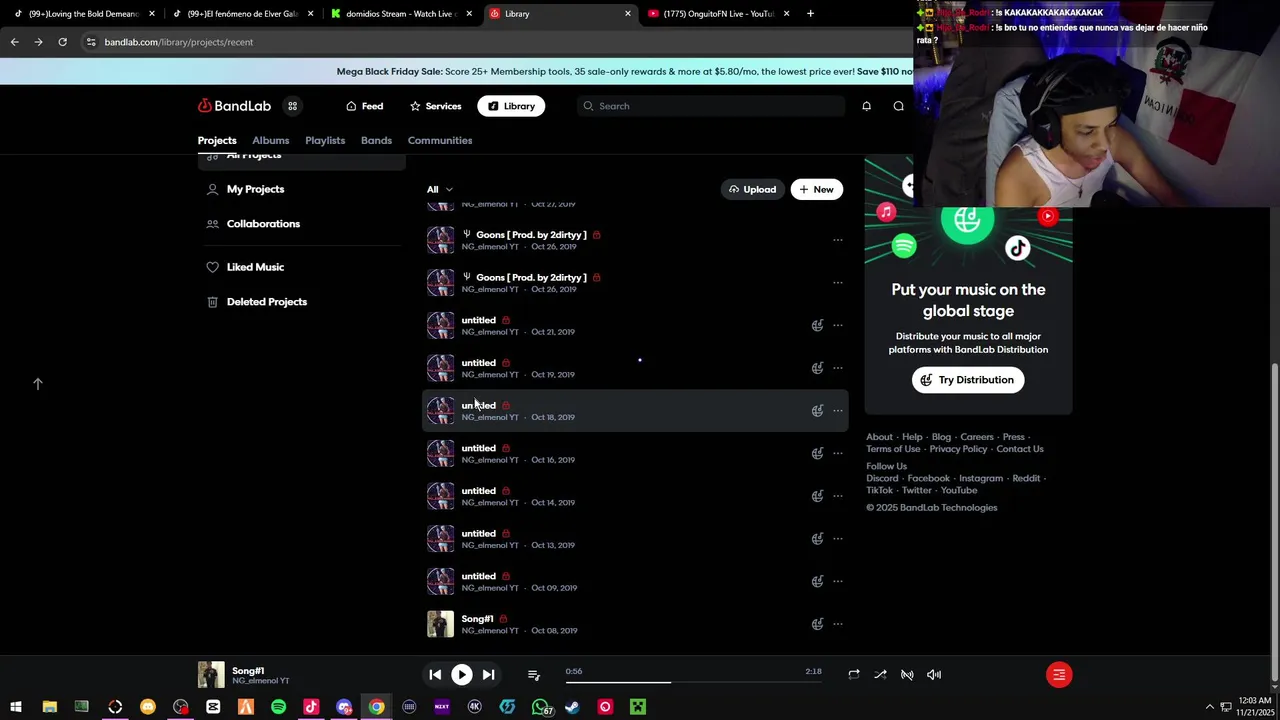Open WhatsApp from the taskbar
The height and width of the screenshot is (720, 1280).
coord(540,707)
